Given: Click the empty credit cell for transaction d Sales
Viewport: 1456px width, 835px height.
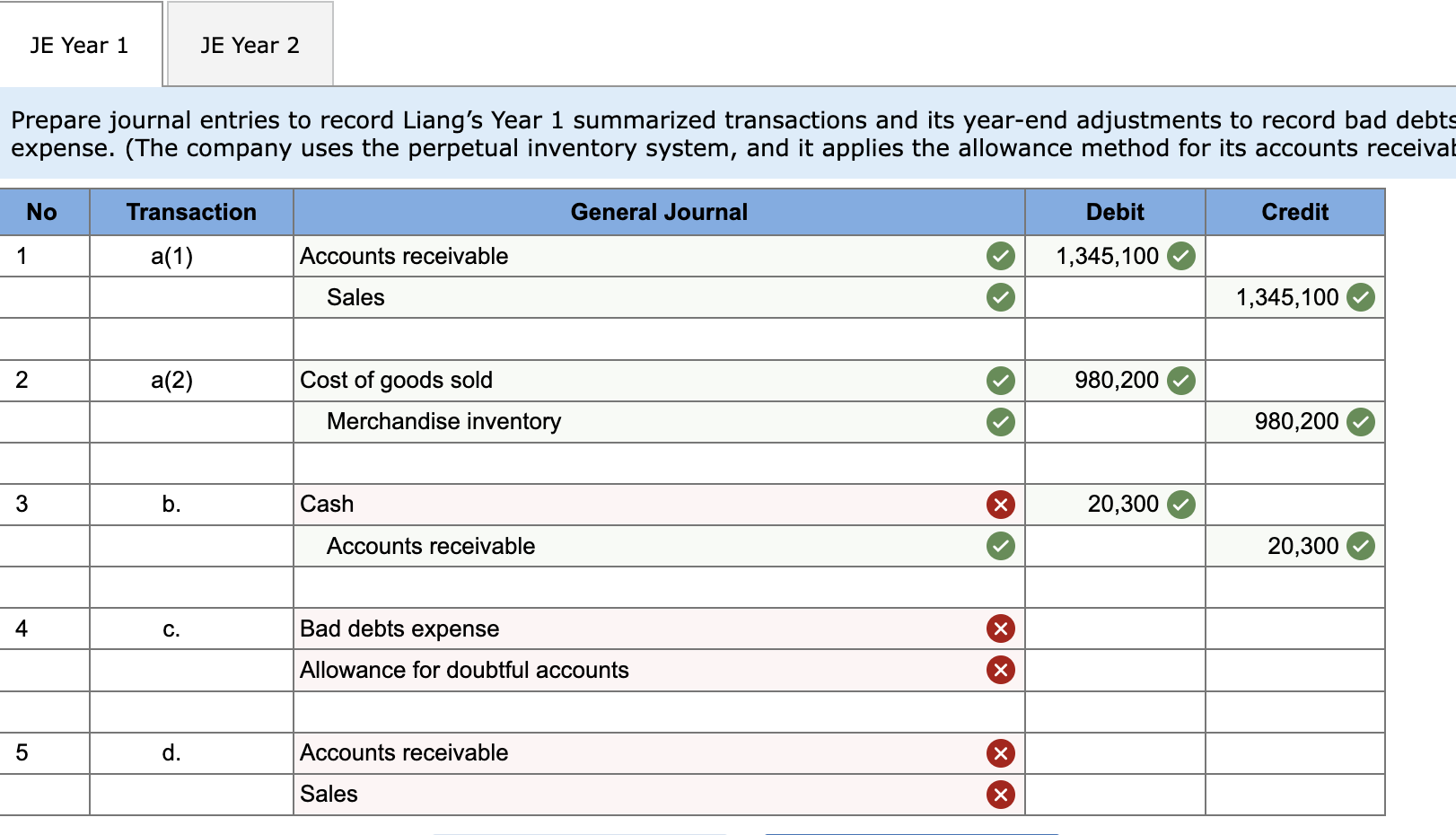Looking at the screenshot, I should tap(1294, 795).
